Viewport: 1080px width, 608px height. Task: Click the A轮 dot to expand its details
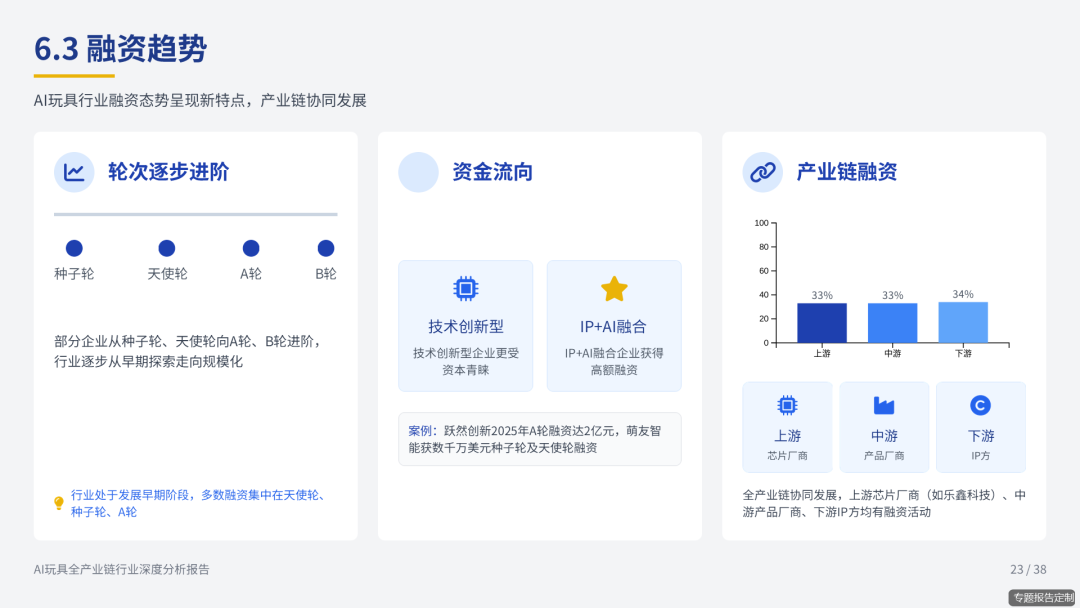(x=250, y=248)
